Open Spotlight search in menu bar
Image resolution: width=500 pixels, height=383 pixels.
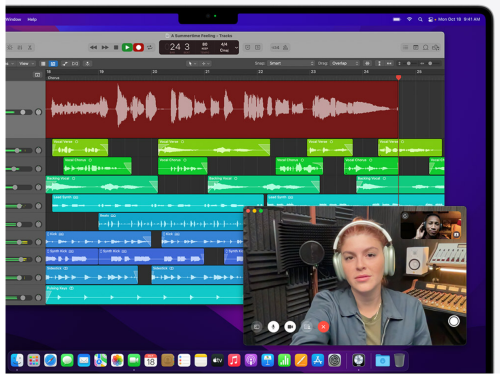click(x=420, y=19)
